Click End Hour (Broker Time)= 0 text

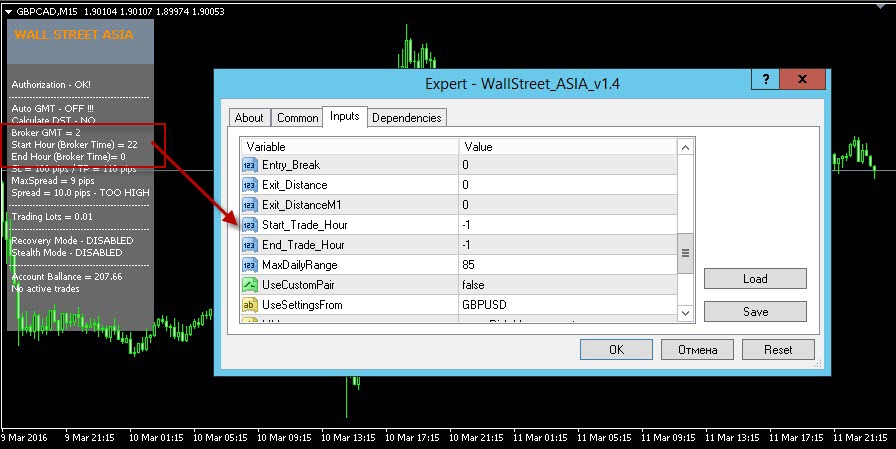[x=69, y=157]
